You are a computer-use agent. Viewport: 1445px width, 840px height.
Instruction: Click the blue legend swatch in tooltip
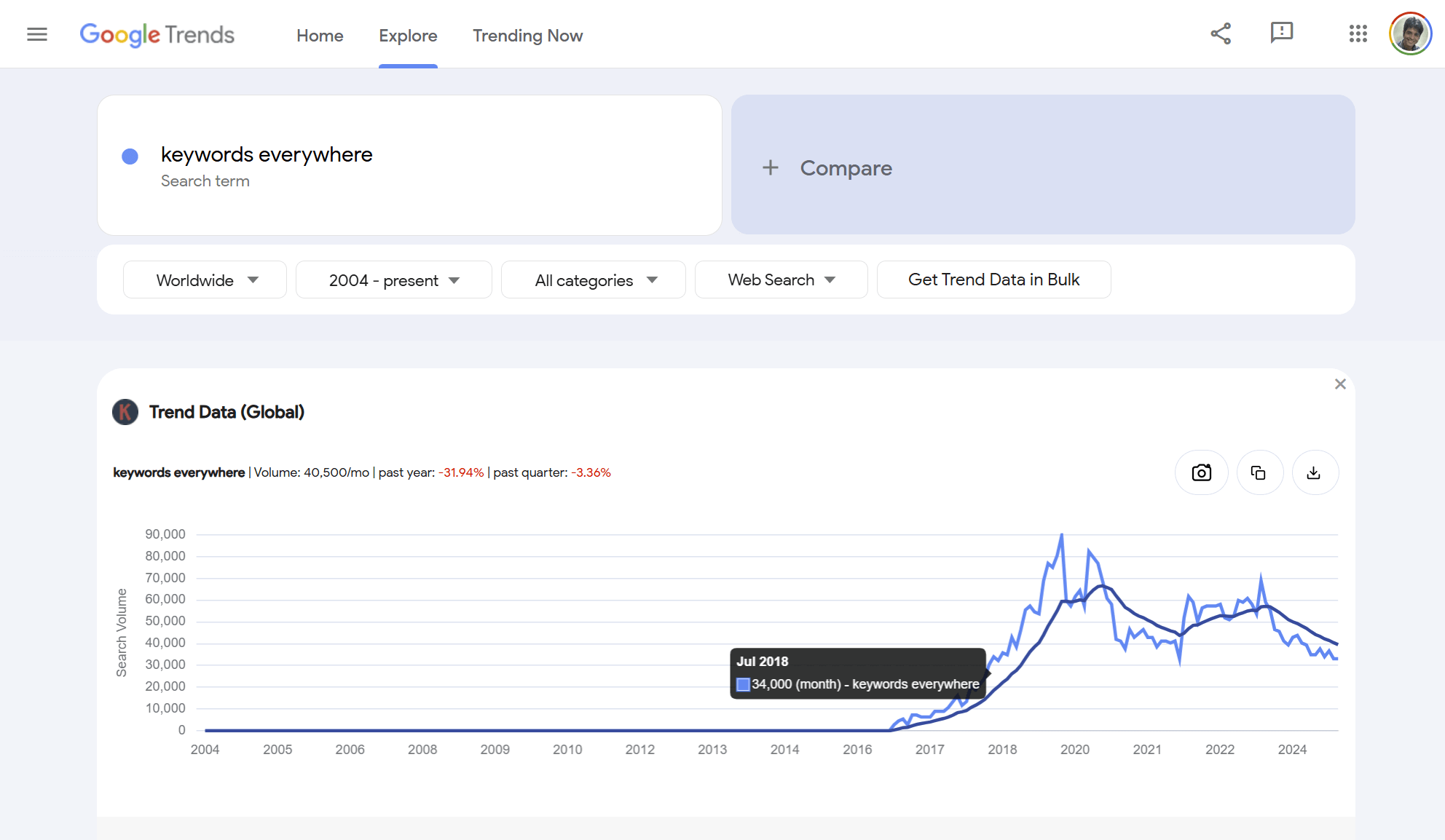(743, 685)
